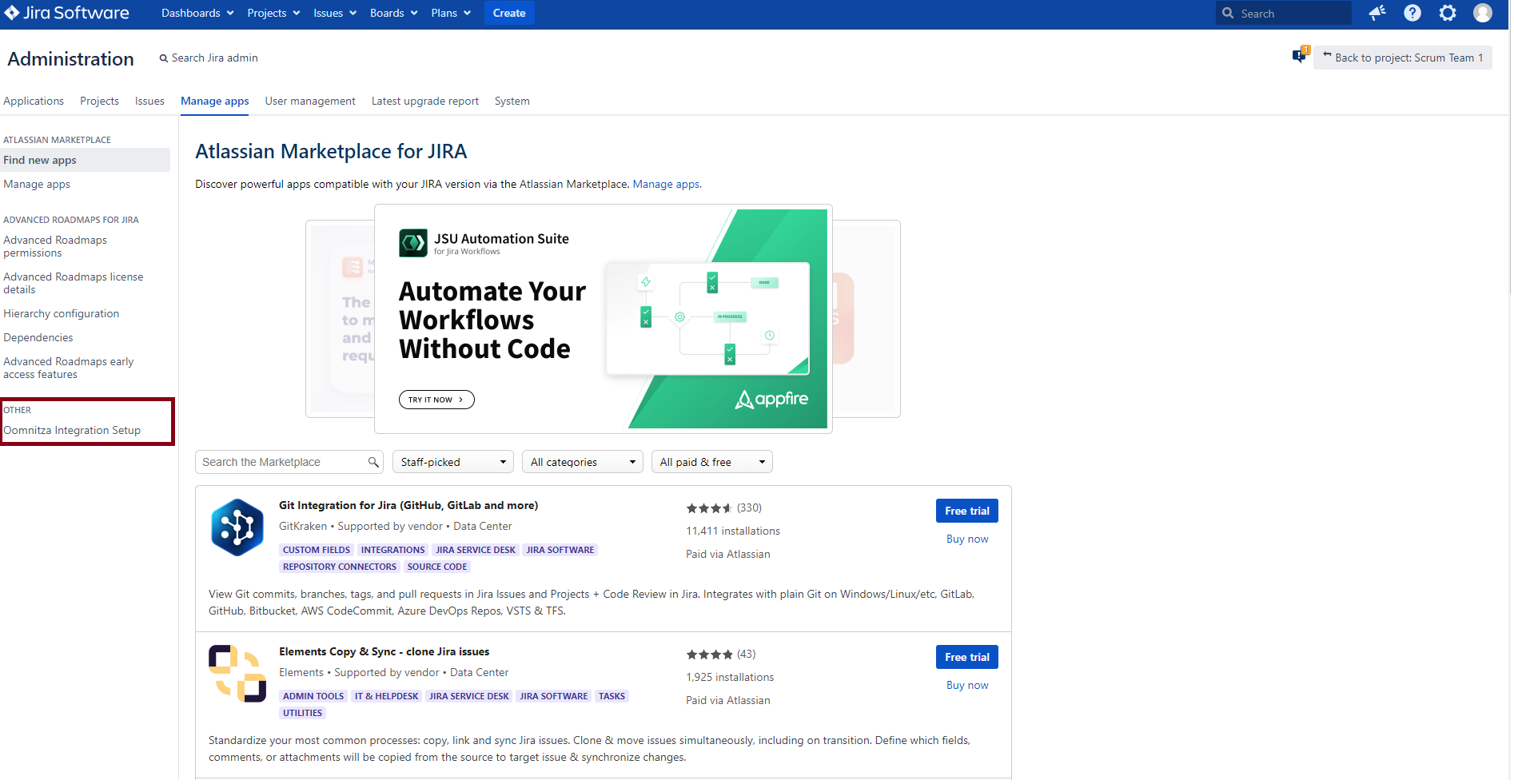Open Oomnitza Integration Setup in sidebar

pos(72,430)
